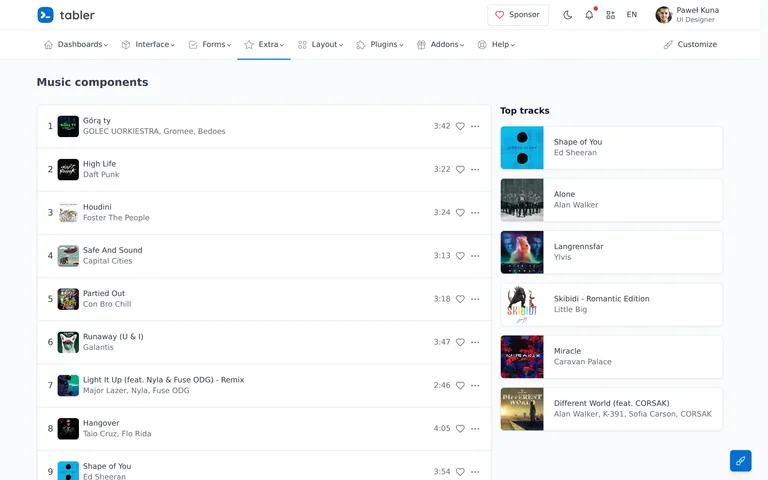Open more options for Partied Out
768x480 pixels.
[x=475, y=299]
